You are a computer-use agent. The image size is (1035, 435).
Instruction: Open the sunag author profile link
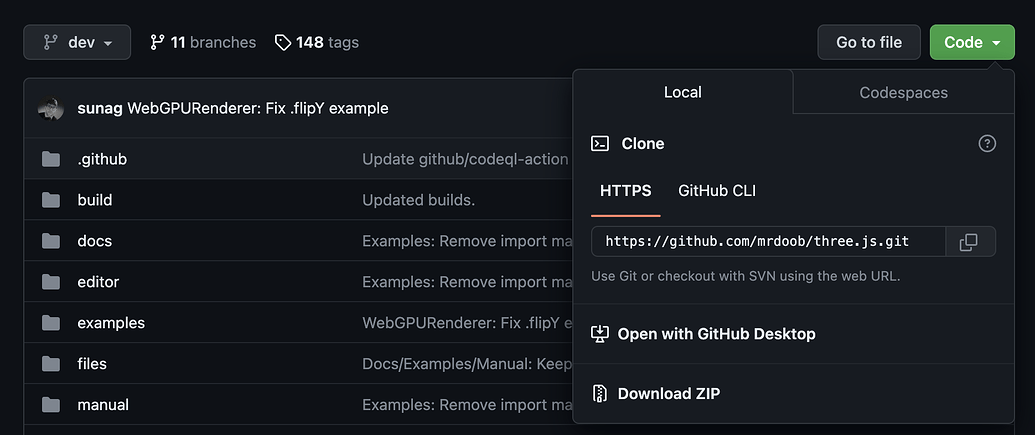pyautogui.click(x=100, y=108)
